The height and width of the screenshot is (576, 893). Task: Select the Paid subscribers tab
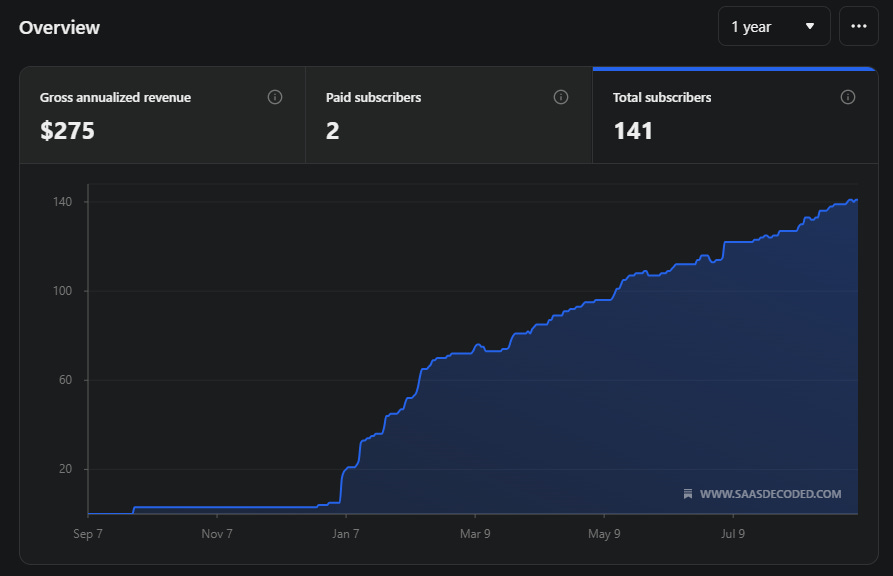pyautogui.click(x=449, y=115)
